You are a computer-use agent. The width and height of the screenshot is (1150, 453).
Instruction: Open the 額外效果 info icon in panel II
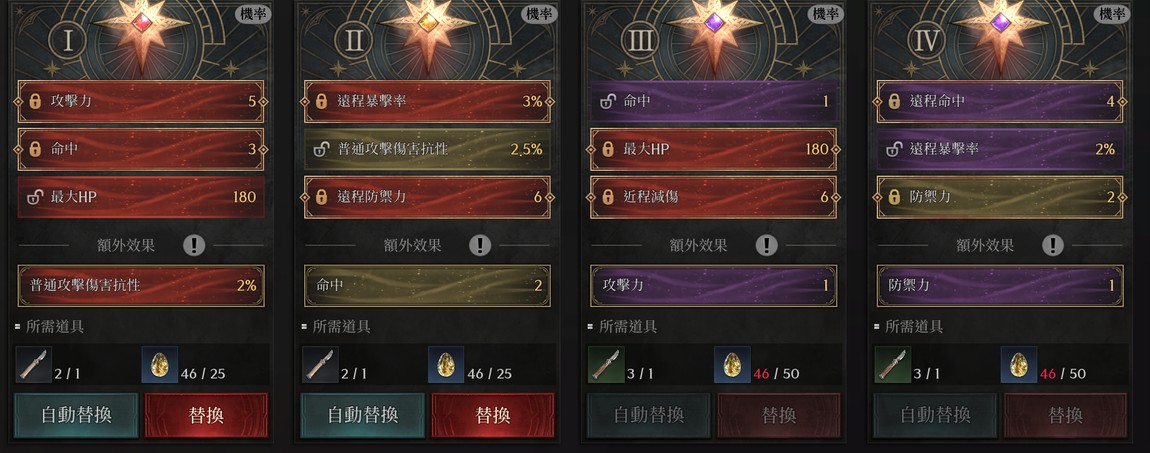tap(480, 245)
